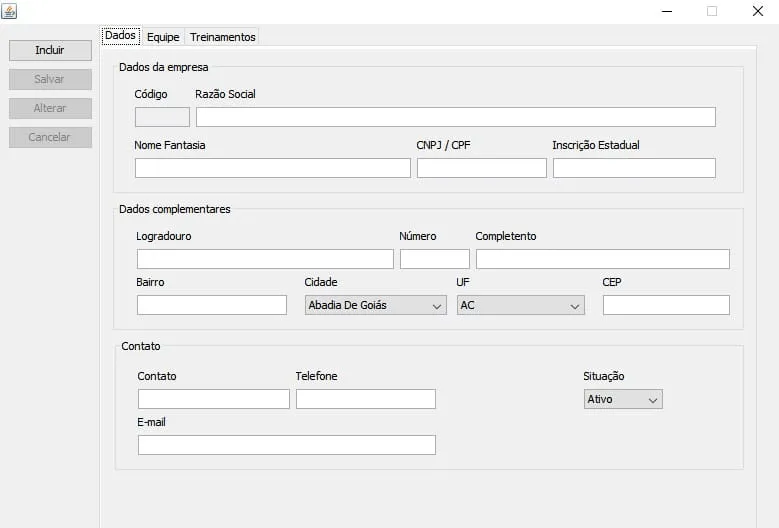Focus the CEP field
Screen dimensions: 779x528
(x=665, y=305)
